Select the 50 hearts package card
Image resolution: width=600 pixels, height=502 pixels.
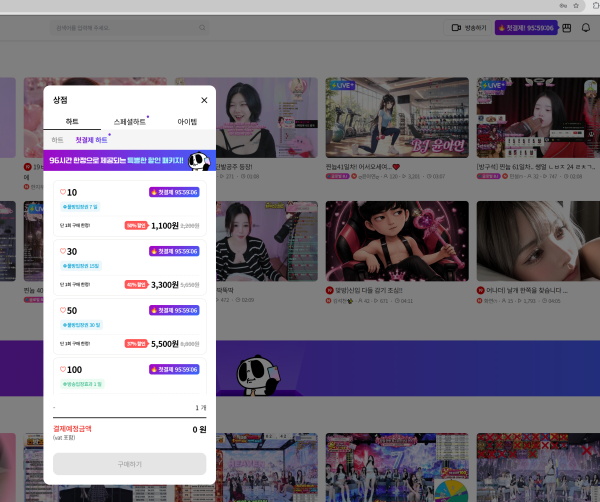(130, 326)
